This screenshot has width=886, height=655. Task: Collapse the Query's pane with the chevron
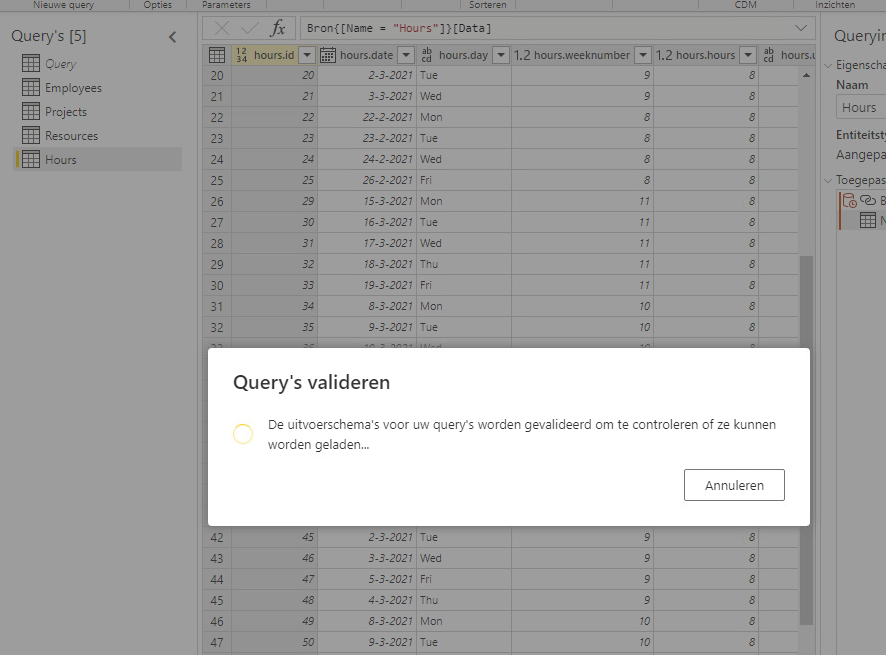point(172,37)
